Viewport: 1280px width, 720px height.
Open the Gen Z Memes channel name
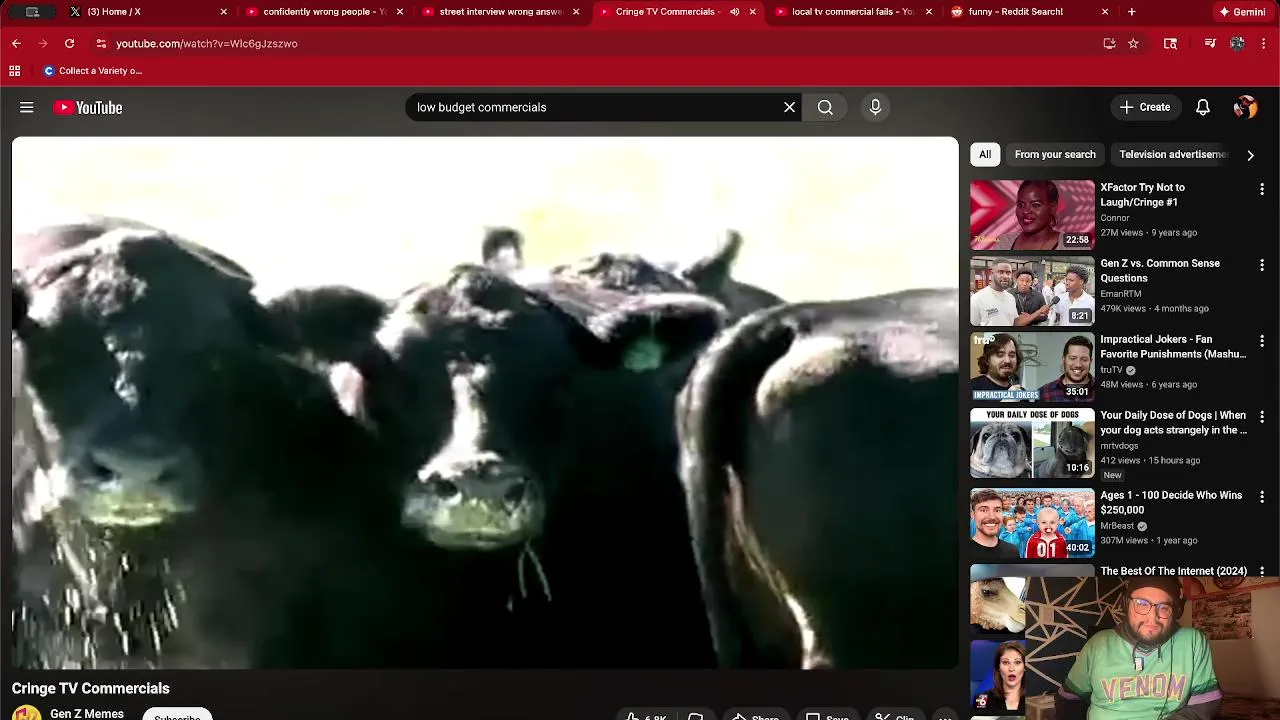[x=87, y=714]
